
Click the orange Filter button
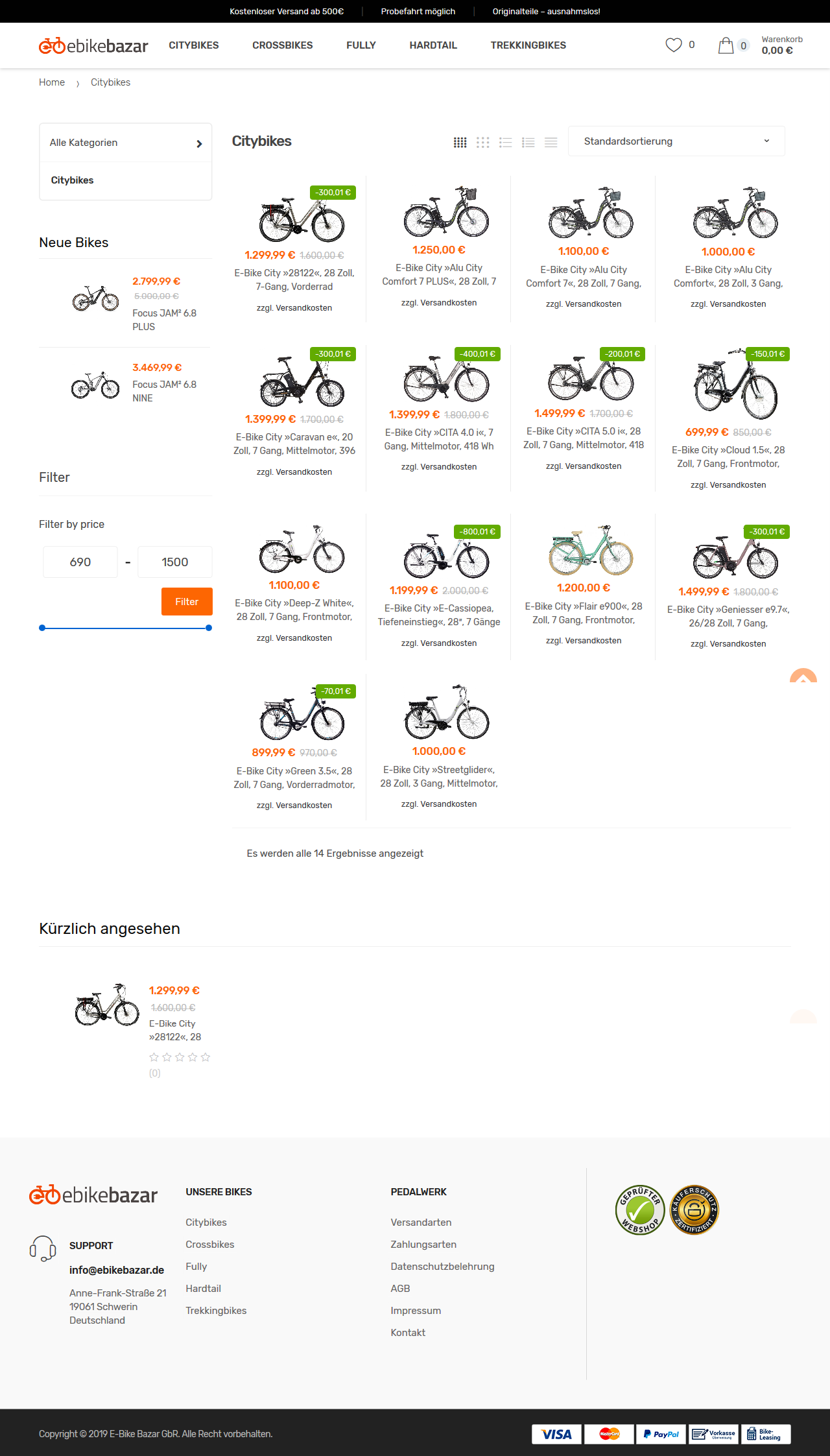187,601
